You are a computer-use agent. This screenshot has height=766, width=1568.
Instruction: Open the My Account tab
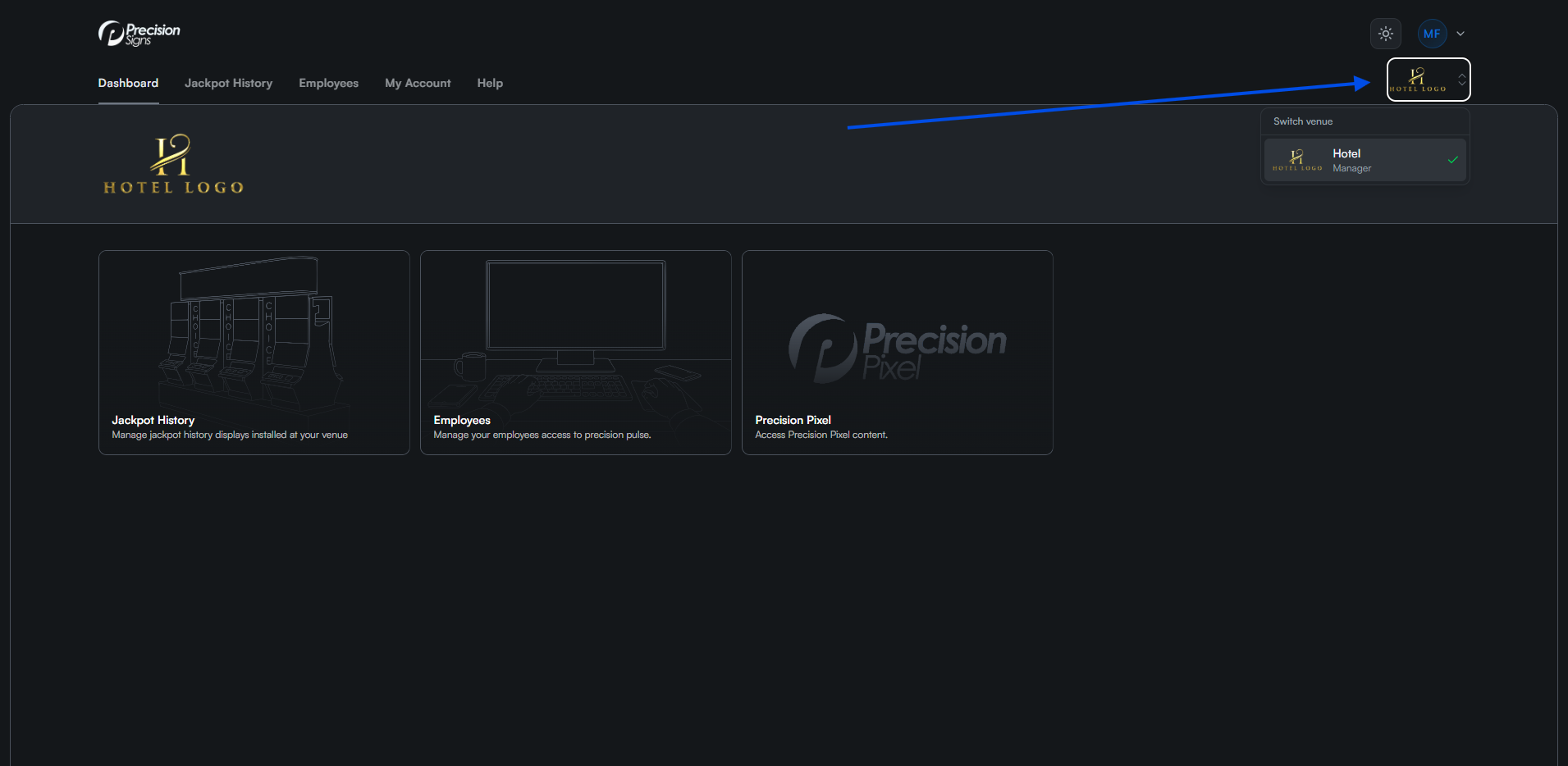pyautogui.click(x=418, y=83)
